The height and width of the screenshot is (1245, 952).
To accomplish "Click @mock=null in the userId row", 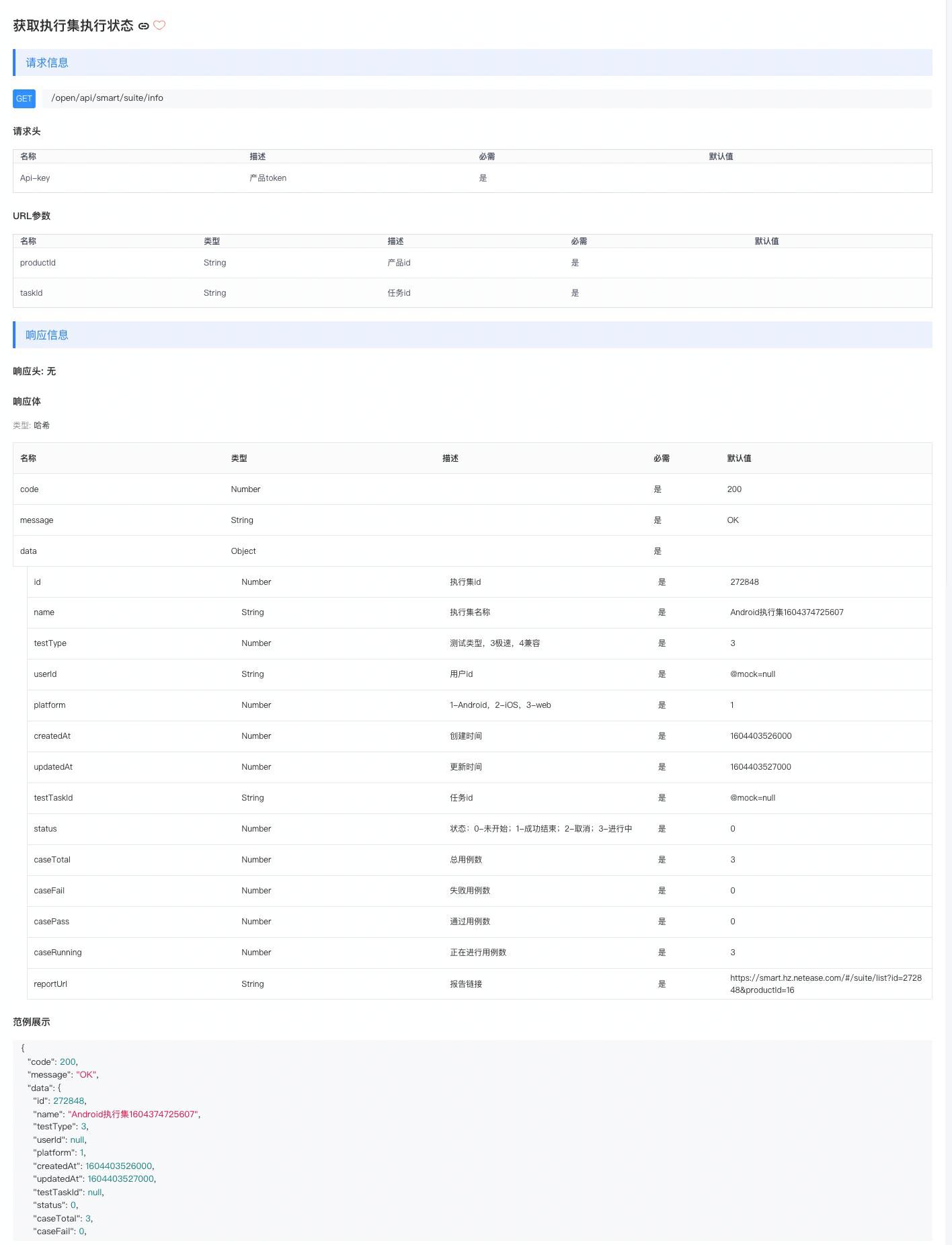I will click(752, 674).
